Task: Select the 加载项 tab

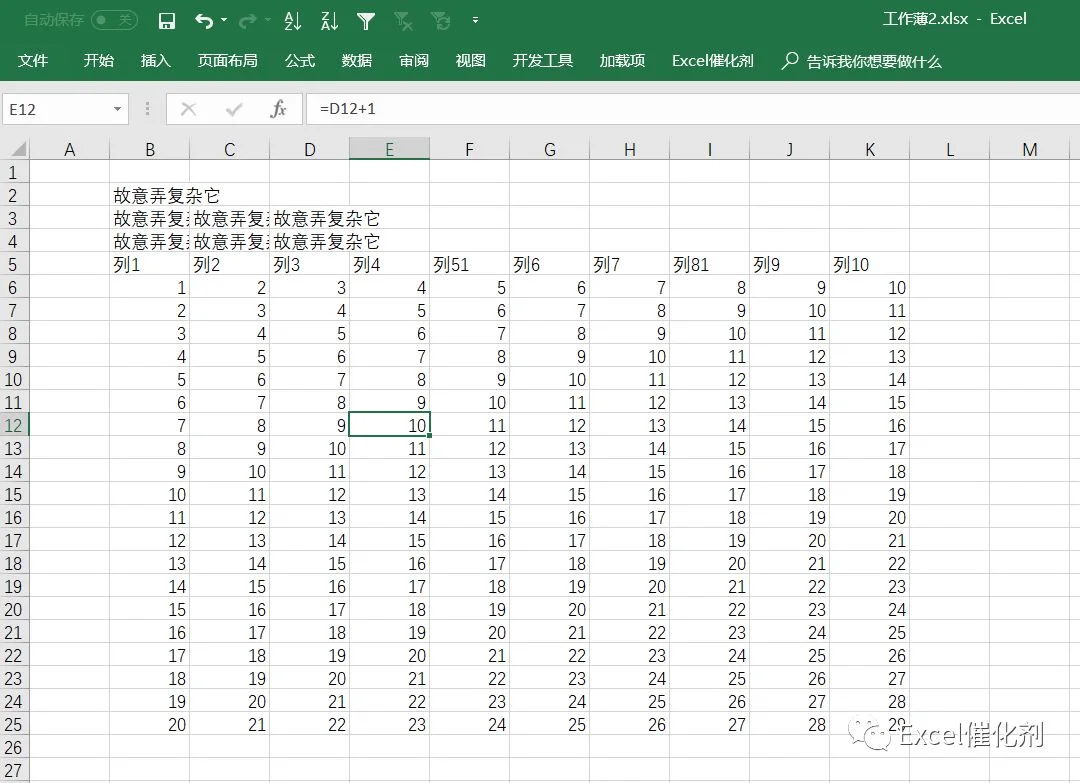Action: pyautogui.click(x=623, y=61)
